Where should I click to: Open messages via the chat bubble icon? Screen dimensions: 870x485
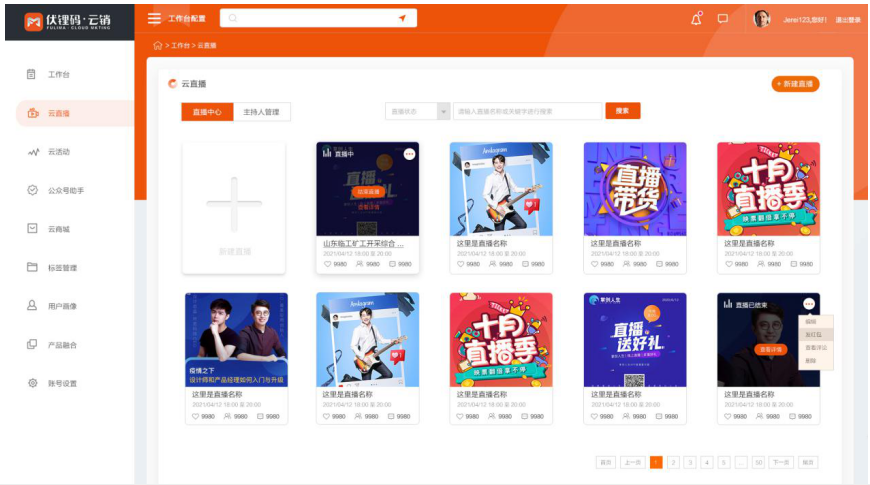(722, 19)
